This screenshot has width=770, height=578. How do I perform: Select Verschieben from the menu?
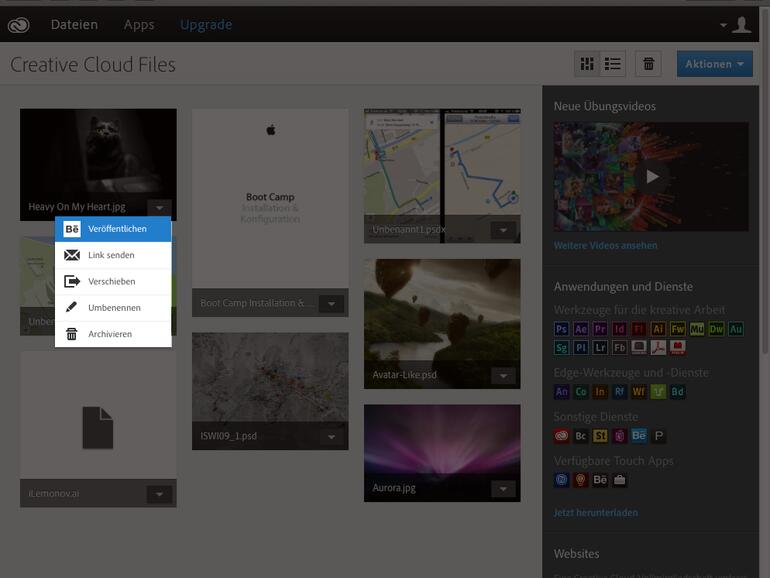(113, 281)
